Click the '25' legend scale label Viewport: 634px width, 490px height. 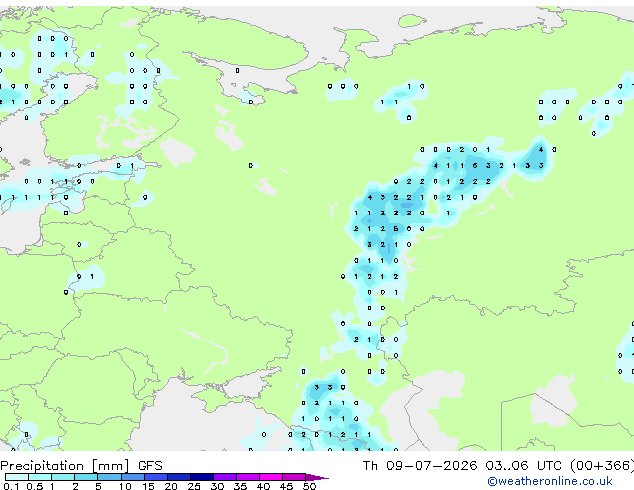coord(194,486)
